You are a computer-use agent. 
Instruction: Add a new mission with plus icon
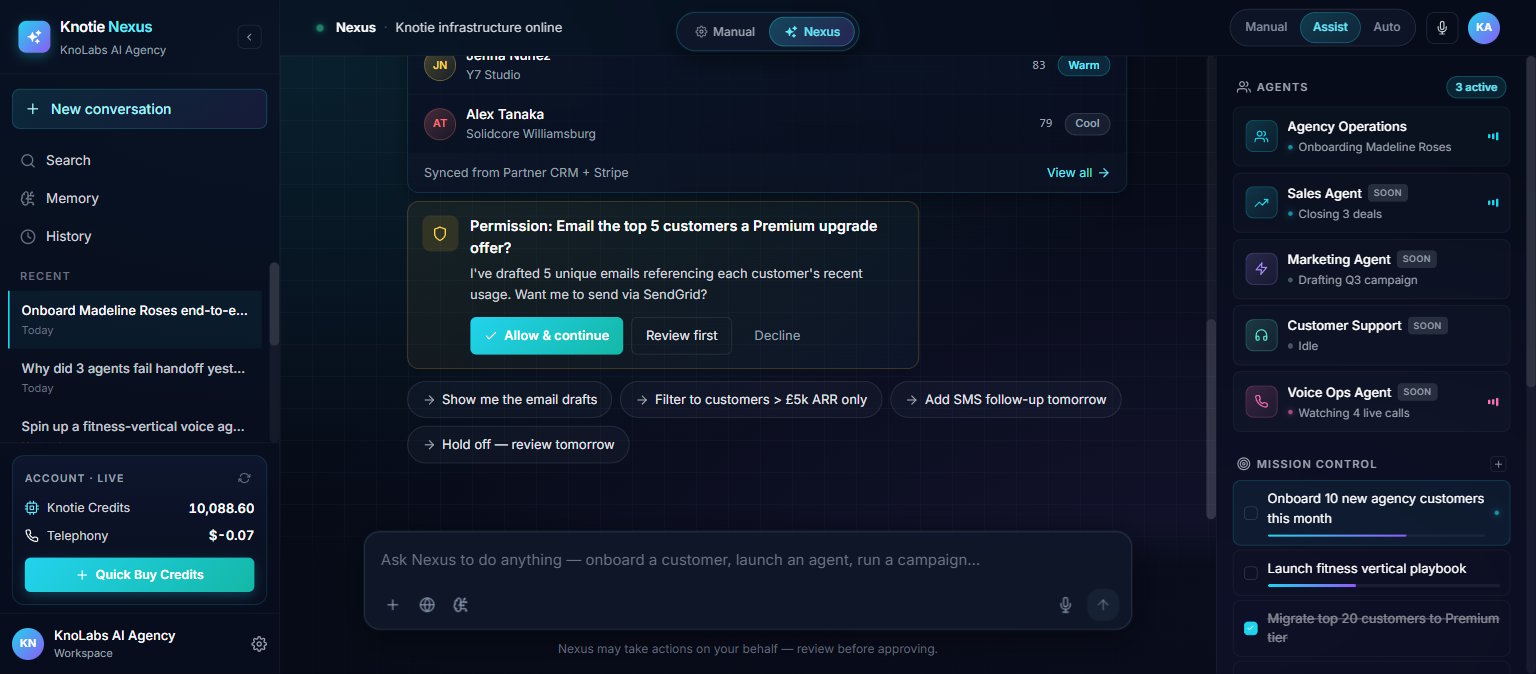[1498, 464]
